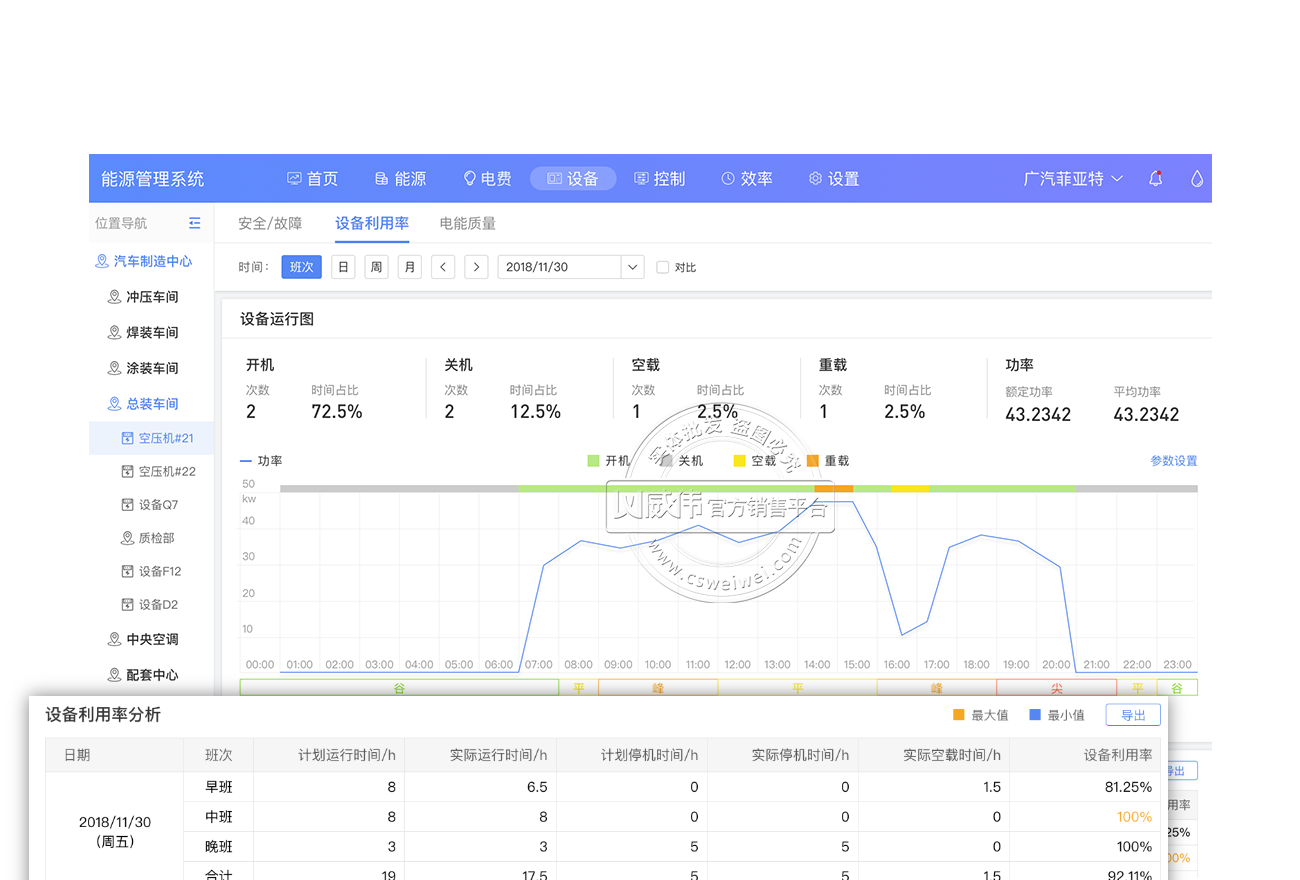Open the 效率 efficiency menu
Viewport: 1300px width, 880px height.
coord(747,179)
